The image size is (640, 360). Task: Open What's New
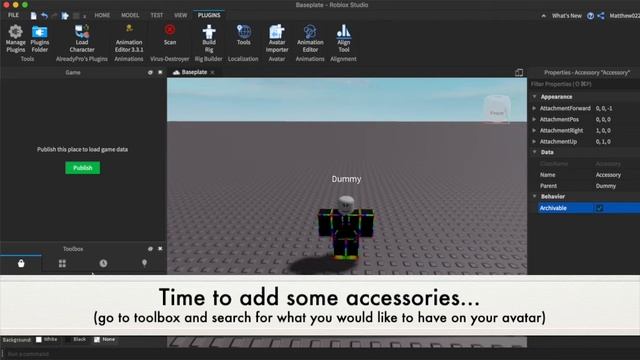coord(567,16)
